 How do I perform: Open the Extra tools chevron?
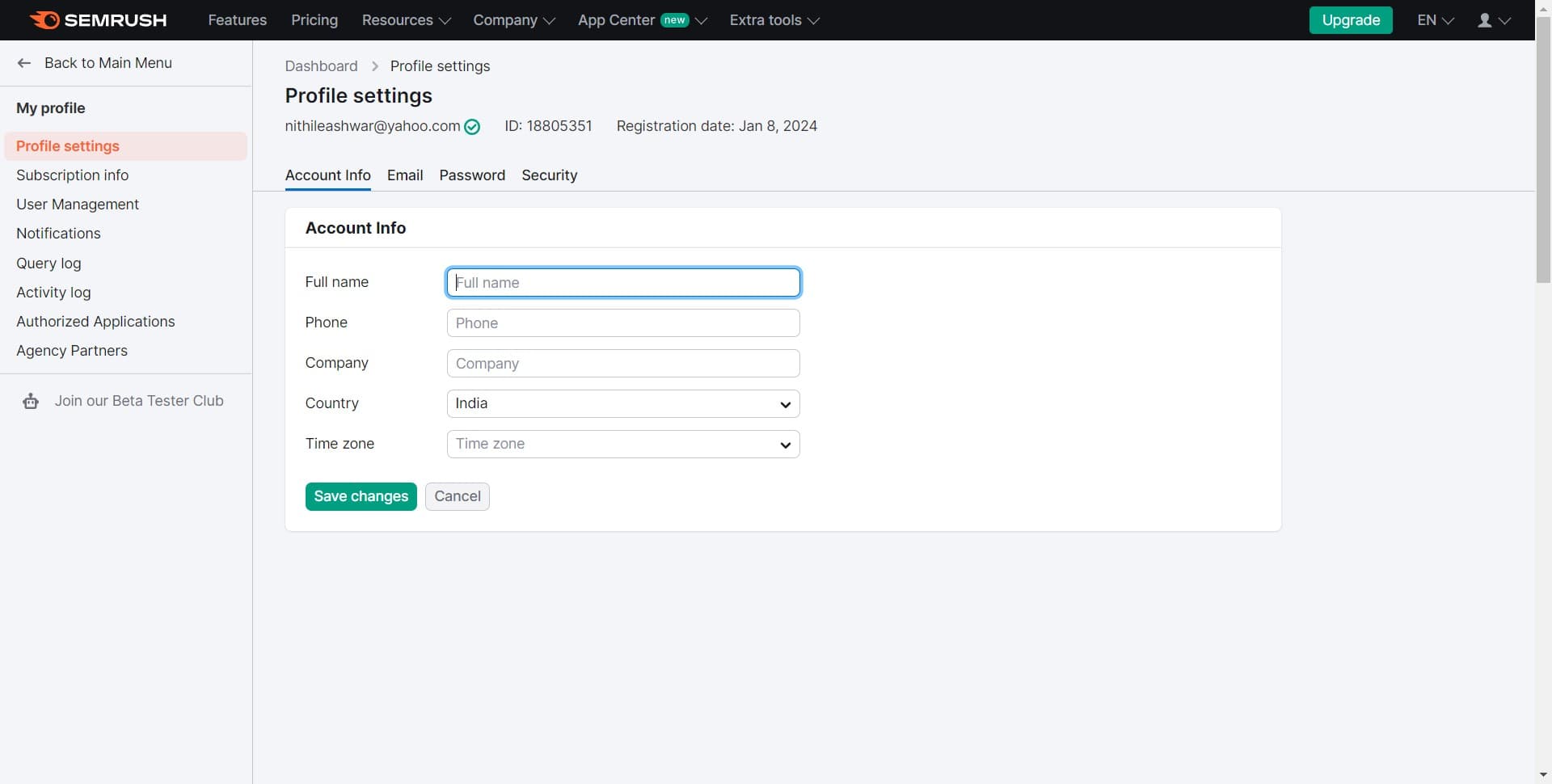pyautogui.click(x=813, y=20)
